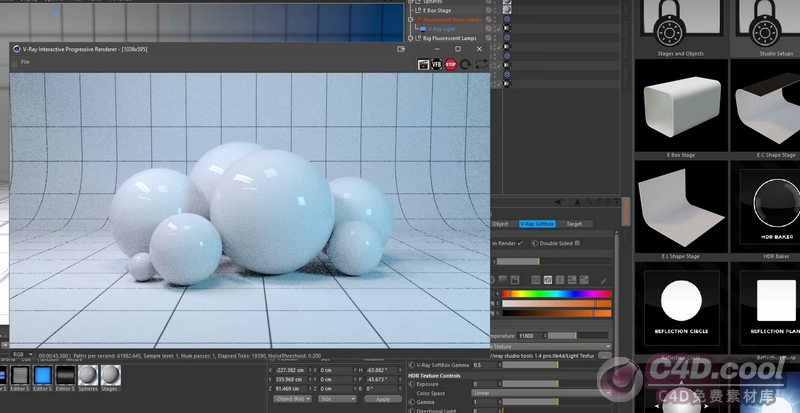Toggle the Exposure keyframe circle
Viewport: 800px width, 413px height.
412,384
